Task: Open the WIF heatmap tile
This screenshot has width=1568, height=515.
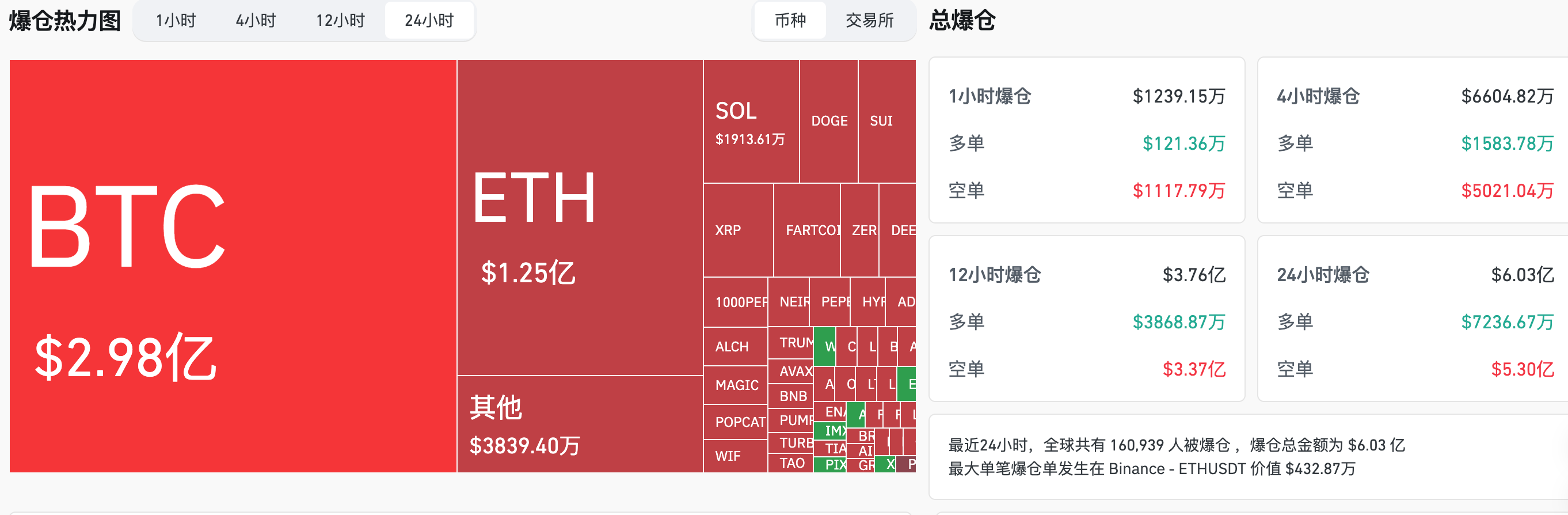Action: click(x=736, y=456)
